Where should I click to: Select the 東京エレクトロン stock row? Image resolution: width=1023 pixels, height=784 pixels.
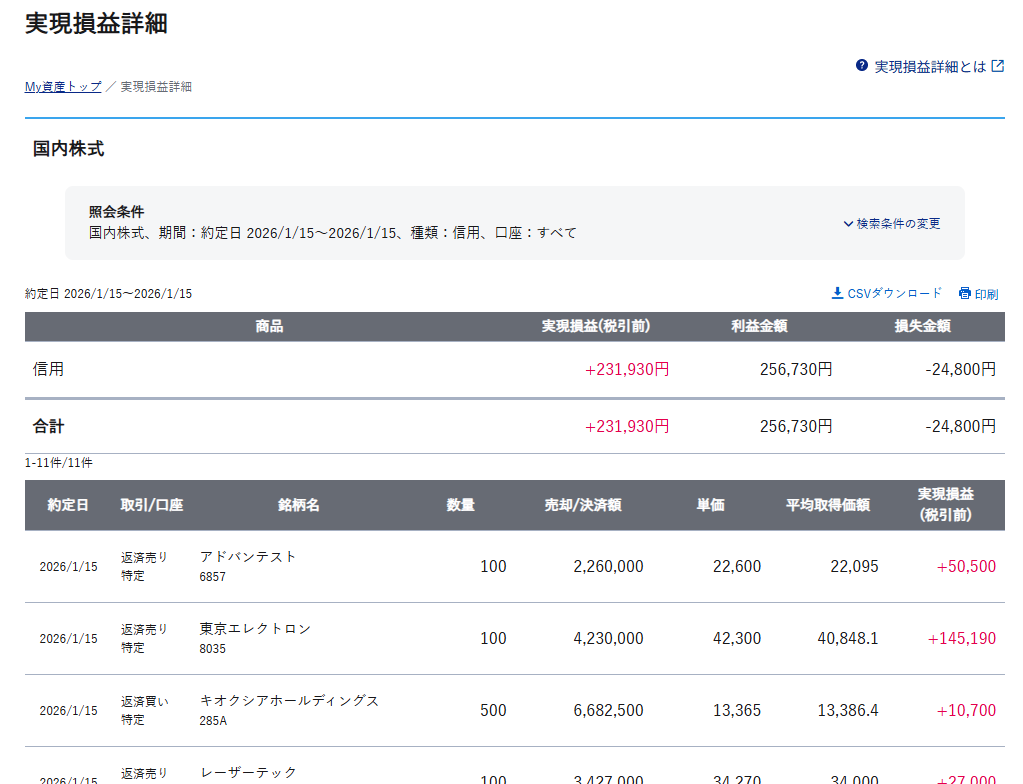coord(255,629)
